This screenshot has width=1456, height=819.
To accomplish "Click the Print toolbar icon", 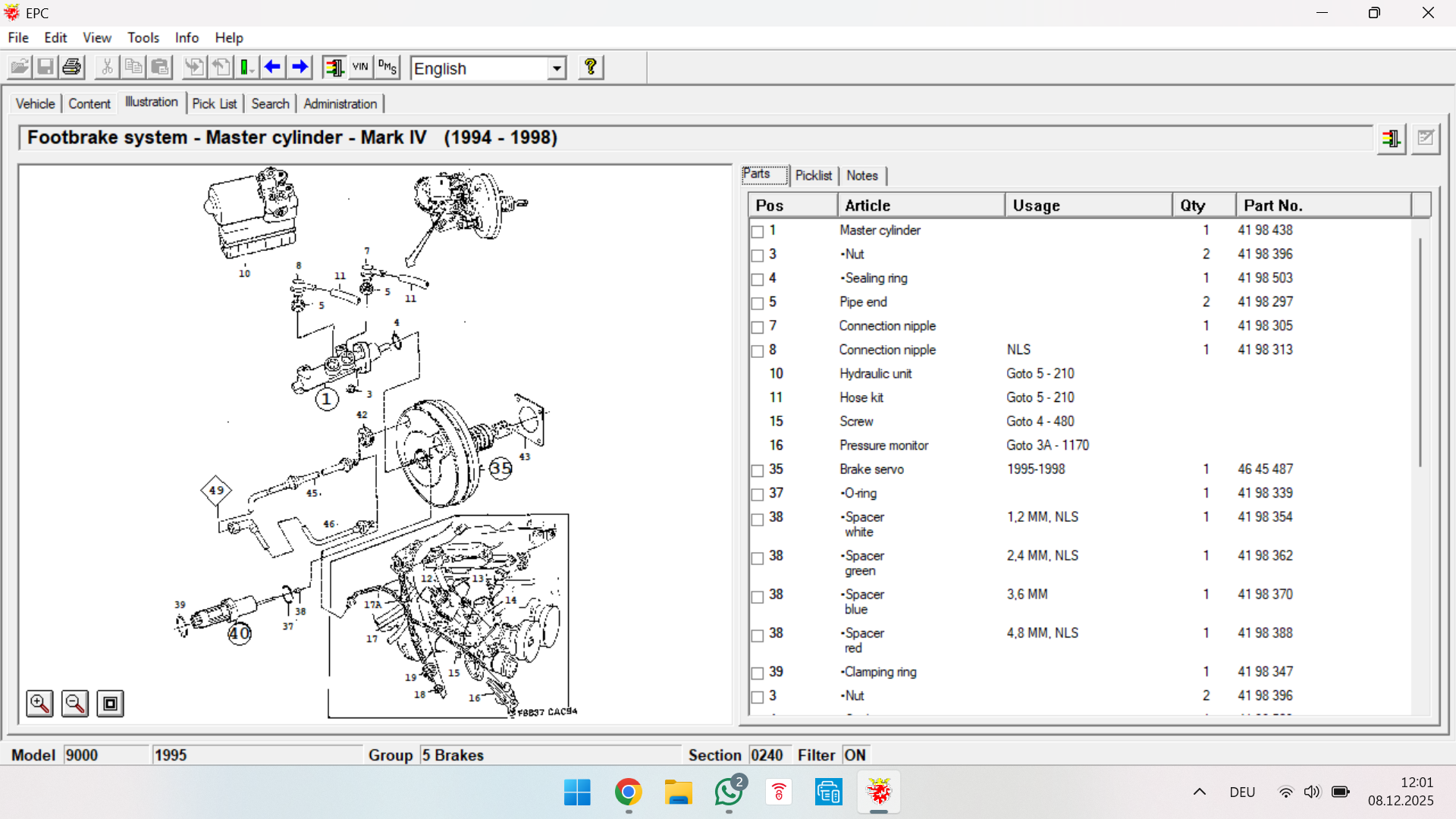I will (x=72, y=67).
